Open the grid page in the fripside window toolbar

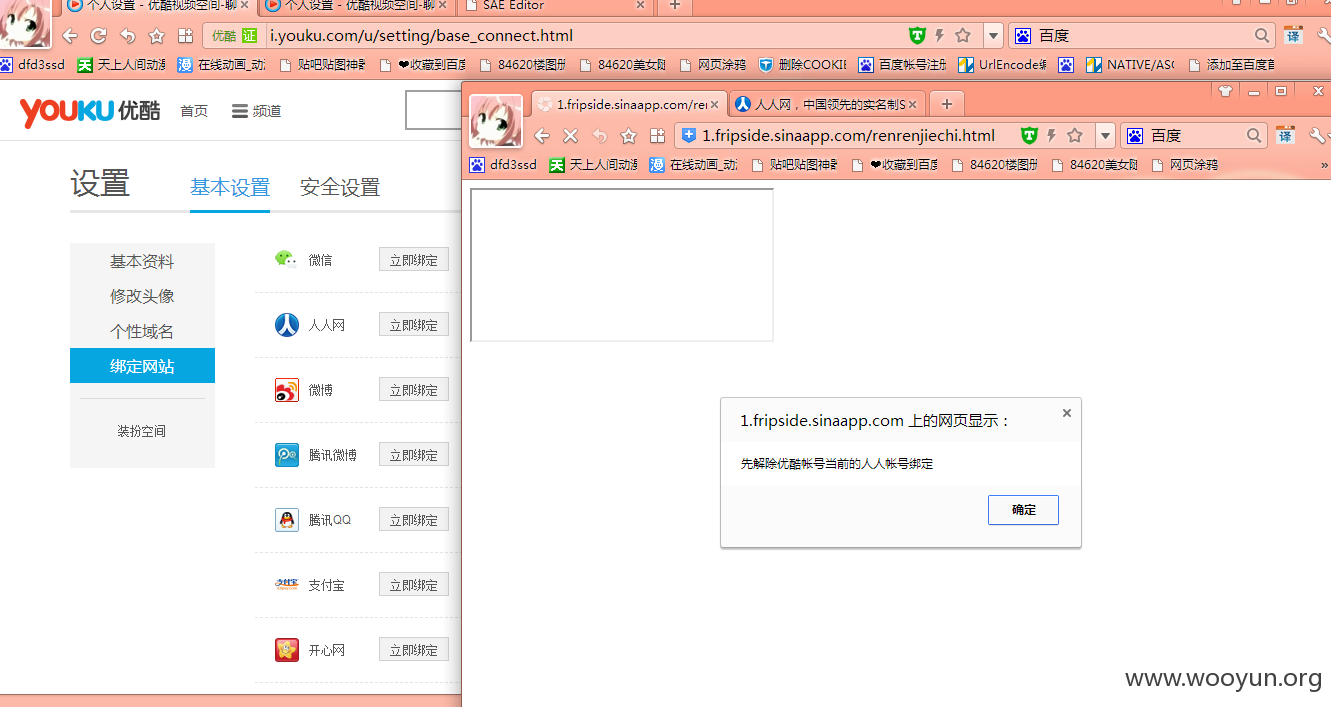coord(657,136)
